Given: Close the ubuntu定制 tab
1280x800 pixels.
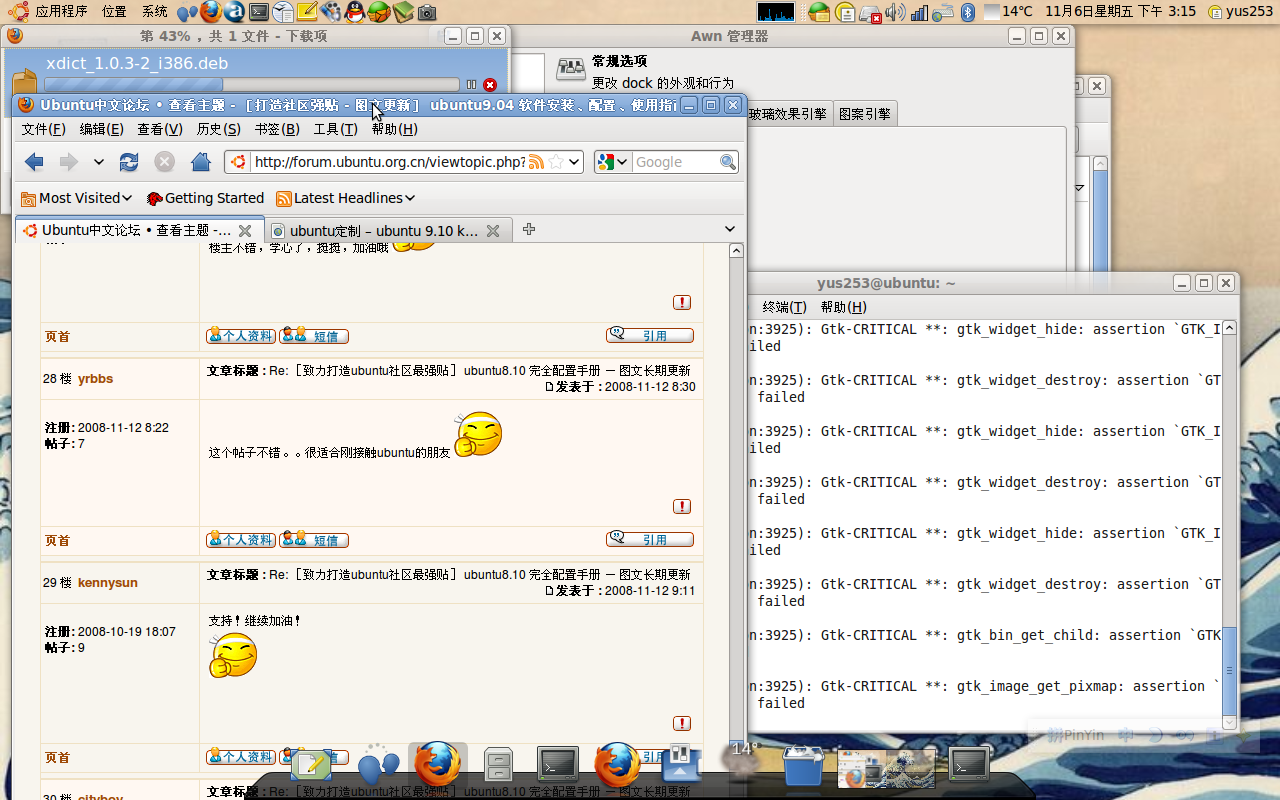Looking at the screenshot, I should click(493, 231).
